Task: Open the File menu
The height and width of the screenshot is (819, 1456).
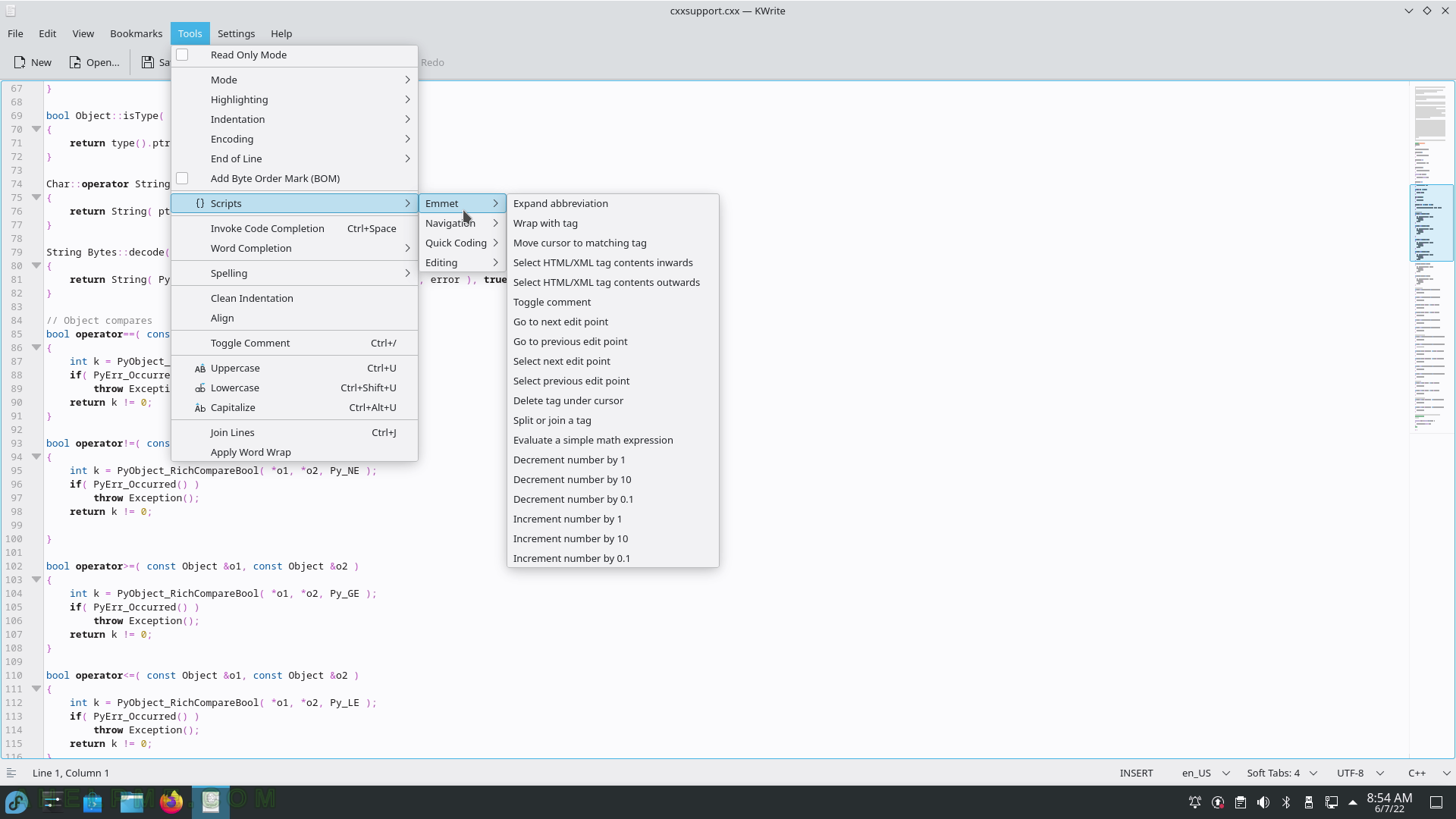Action: point(15,33)
